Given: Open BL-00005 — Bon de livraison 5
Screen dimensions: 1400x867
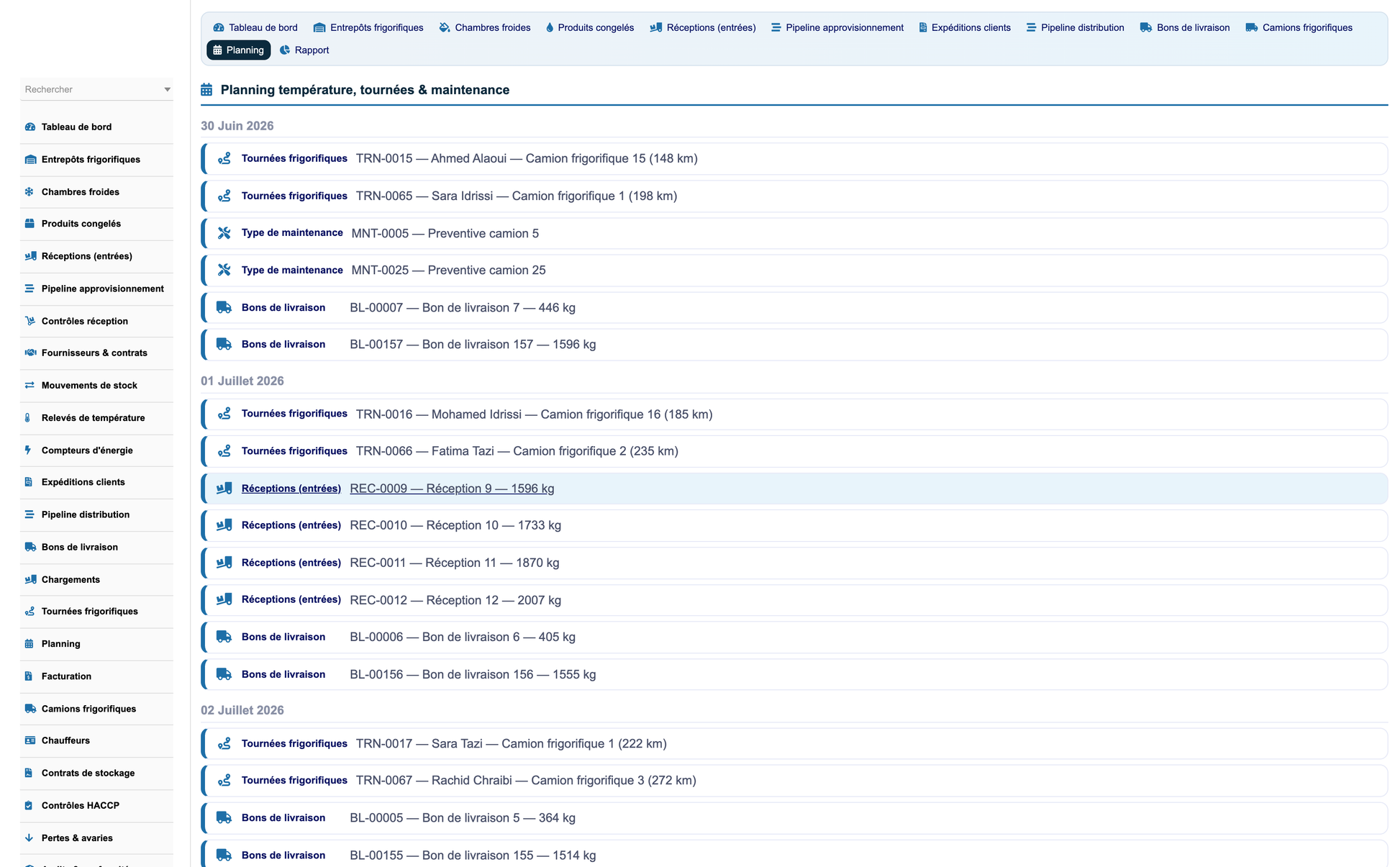Looking at the screenshot, I should coord(794,817).
